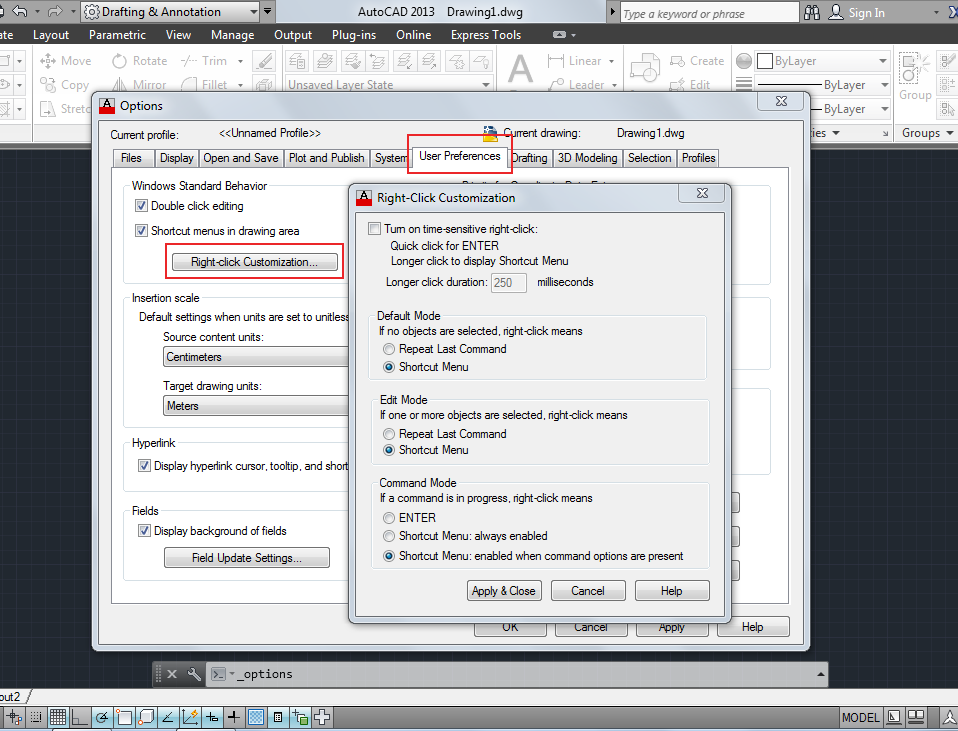Screen dimensions: 958x731
Task: Toggle Snap Mode dotted icon in status bar
Action: (36, 718)
